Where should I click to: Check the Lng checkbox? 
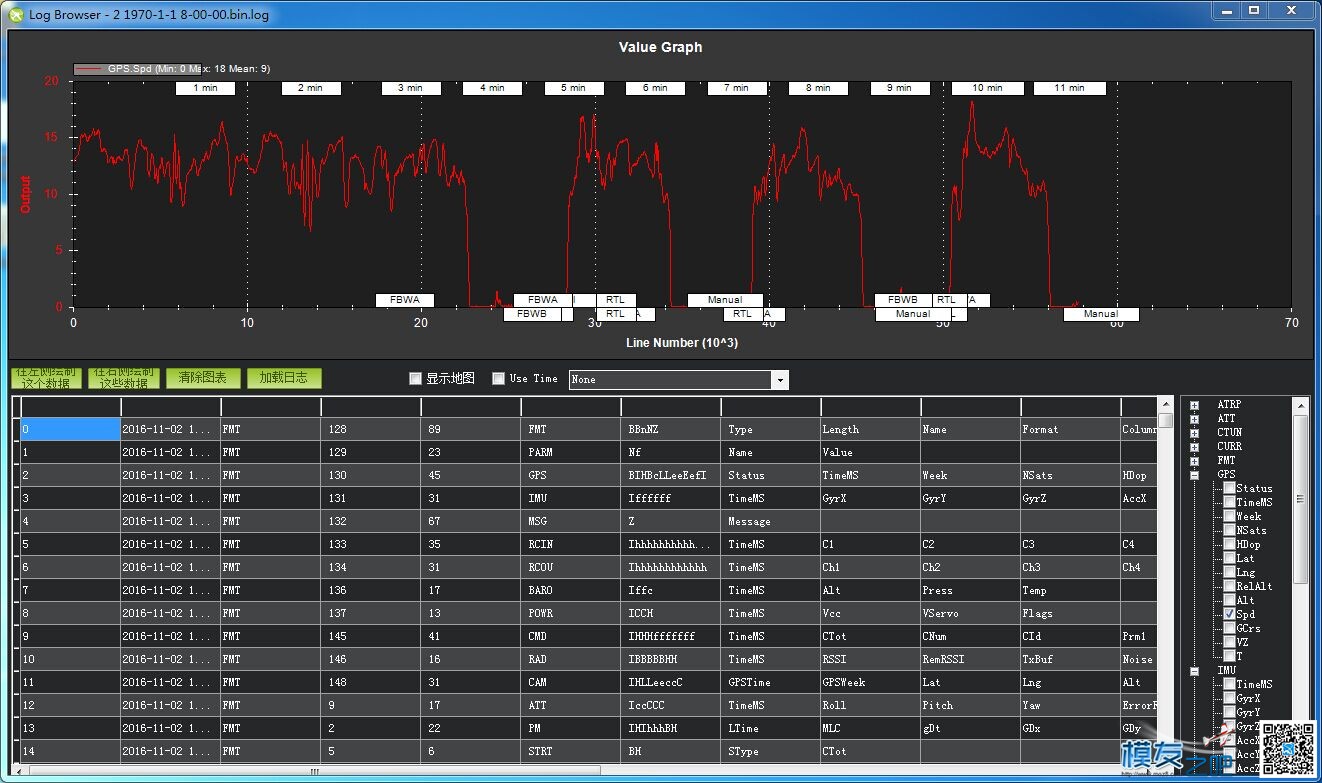click(1229, 572)
